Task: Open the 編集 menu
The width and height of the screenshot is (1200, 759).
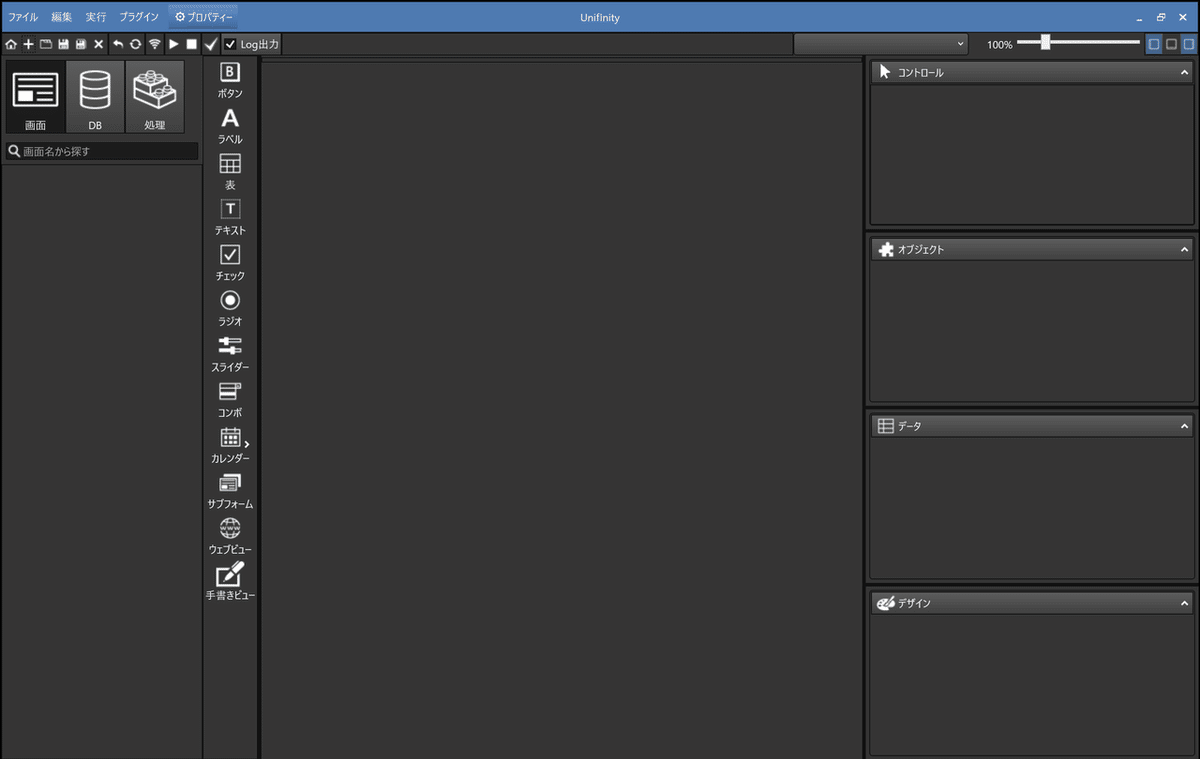Action: 62,17
